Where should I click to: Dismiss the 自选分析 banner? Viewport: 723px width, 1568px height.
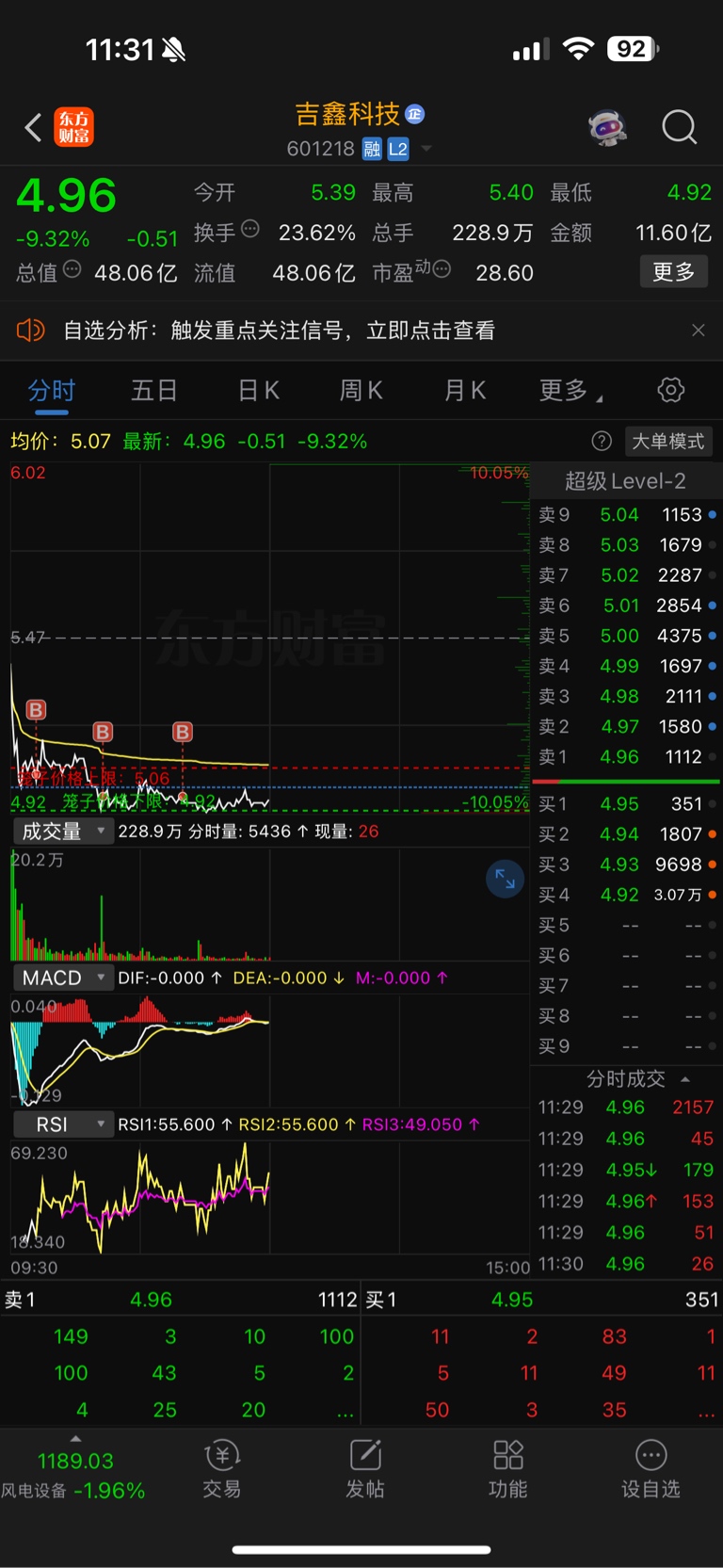698,331
